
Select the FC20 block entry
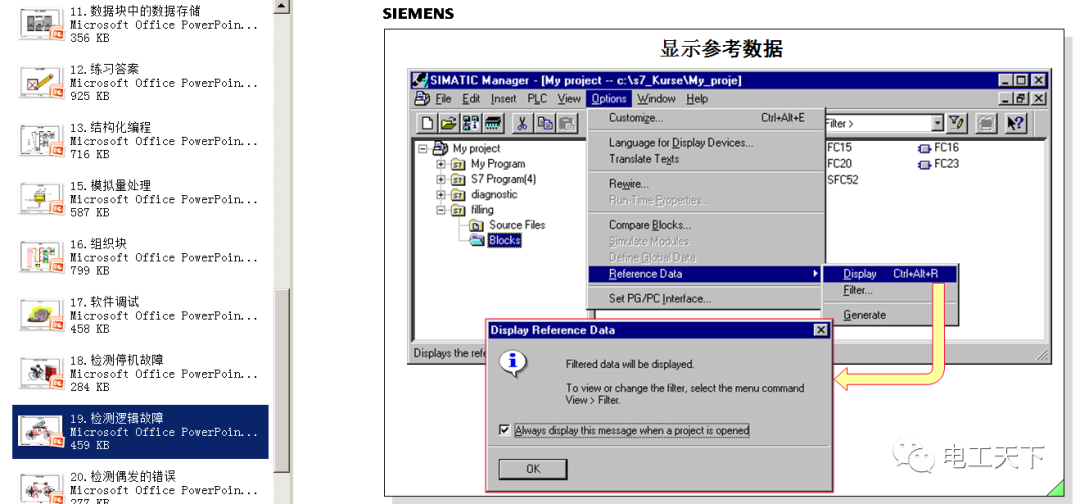(x=840, y=164)
